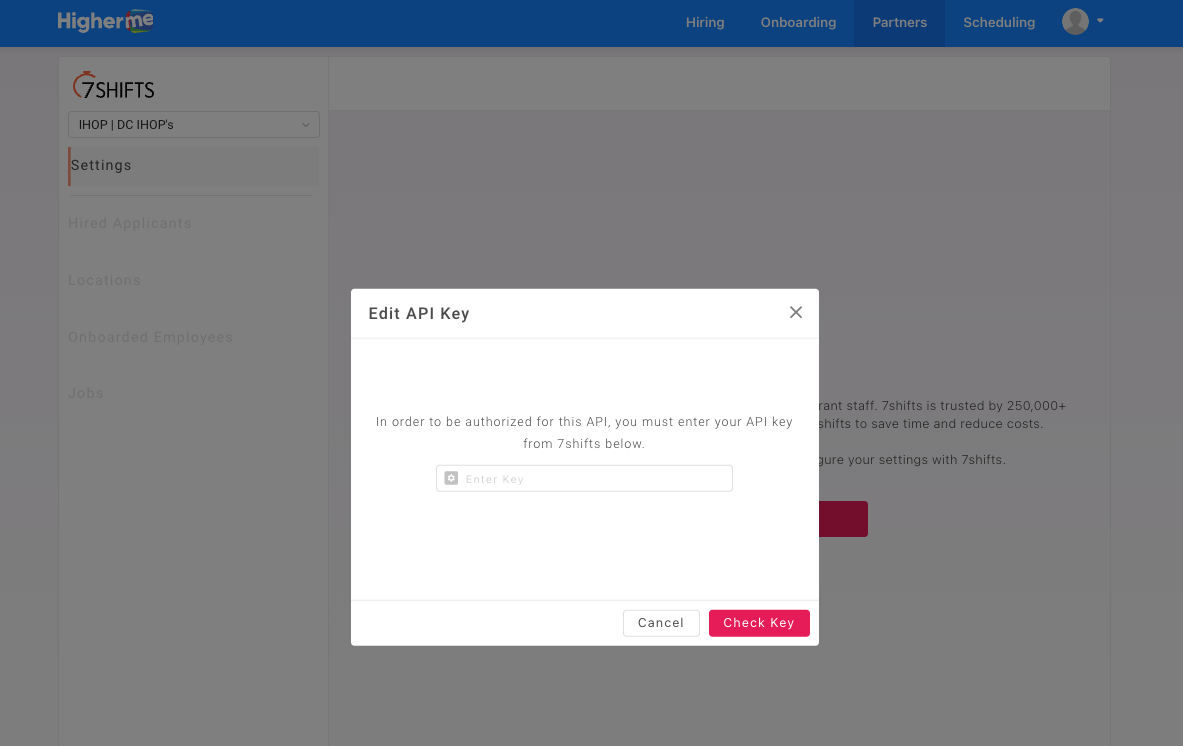
Task: Click the HigherMe logo
Action: [105, 22]
